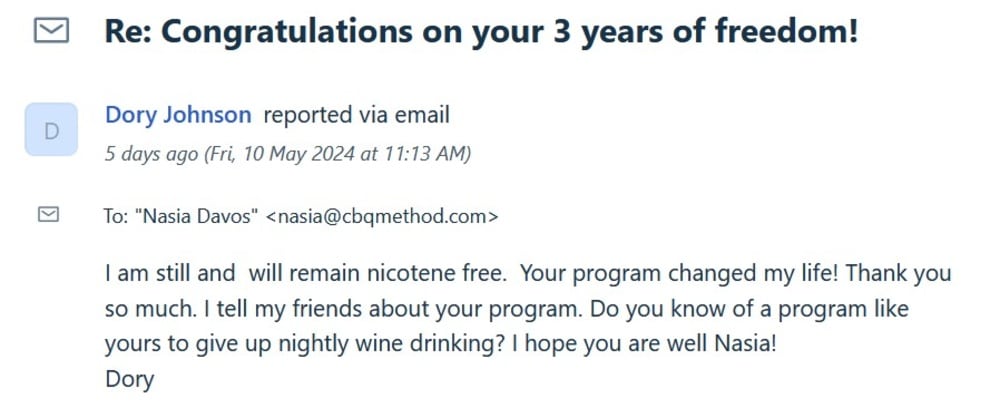Click recipient name "Nasia Davos"
1000x408 pixels.
[x=196, y=215]
